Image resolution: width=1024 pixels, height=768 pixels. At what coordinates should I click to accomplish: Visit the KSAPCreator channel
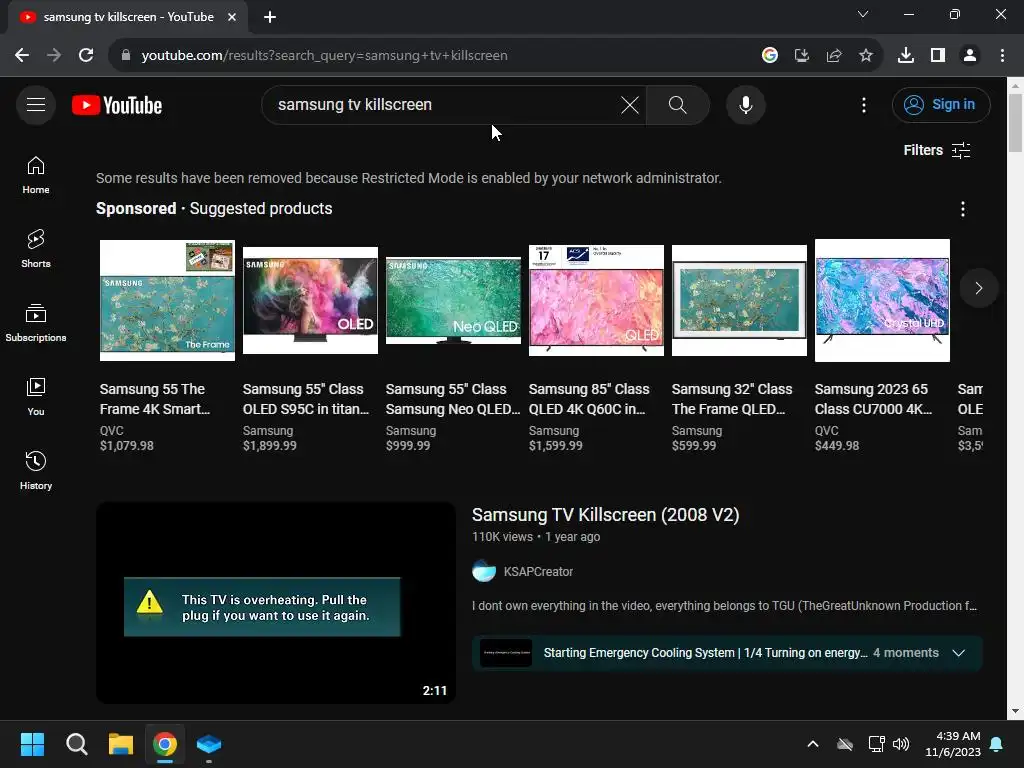click(x=538, y=571)
